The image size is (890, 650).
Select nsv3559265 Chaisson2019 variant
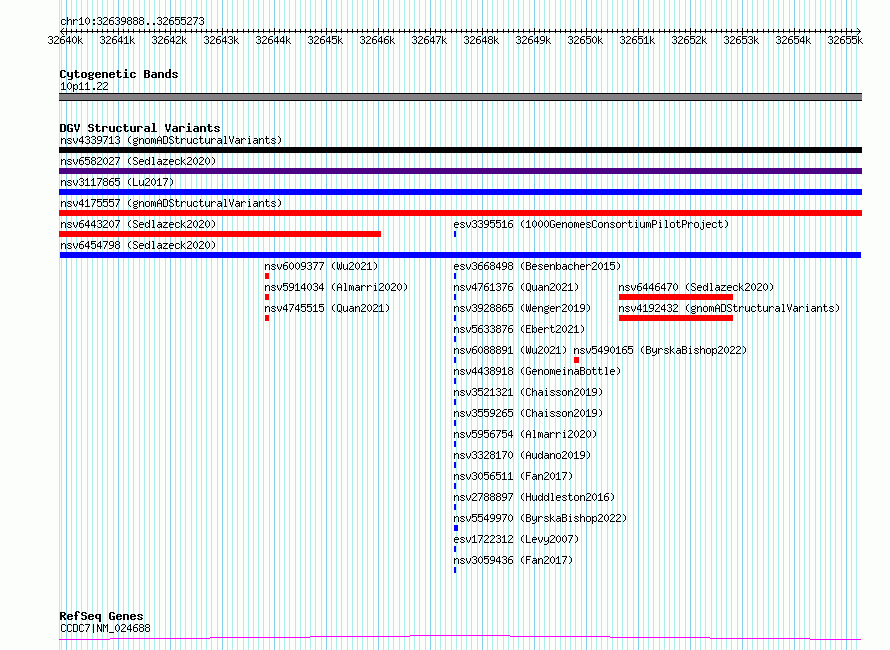click(x=528, y=413)
